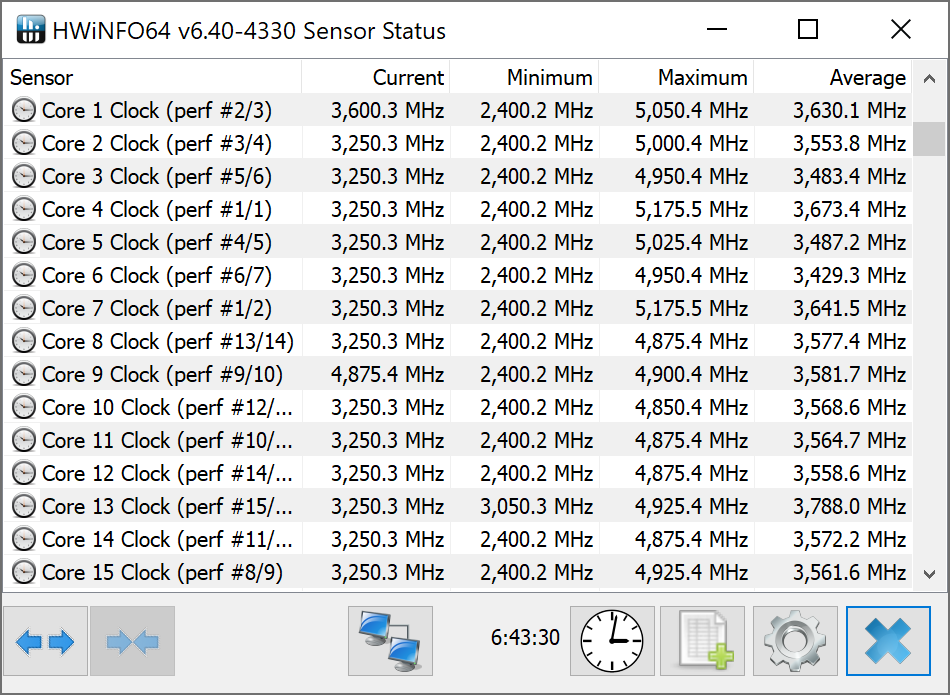950x695 pixels.
Task: Select the Core 7 Clock (perf #1/2) label
Action: (x=157, y=308)
